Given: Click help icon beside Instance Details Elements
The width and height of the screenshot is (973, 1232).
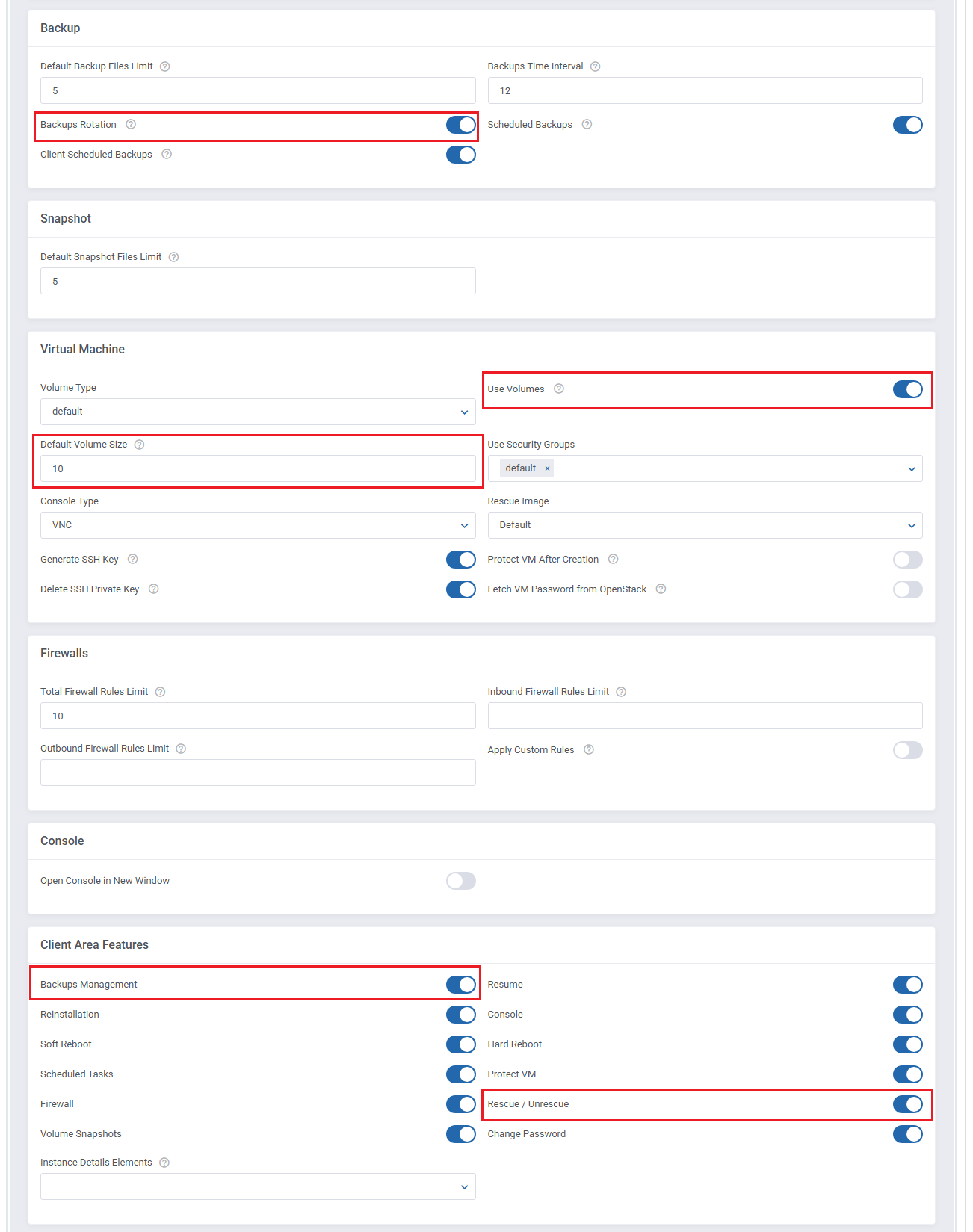Looking at the screenshot, I should (164, 1163).
